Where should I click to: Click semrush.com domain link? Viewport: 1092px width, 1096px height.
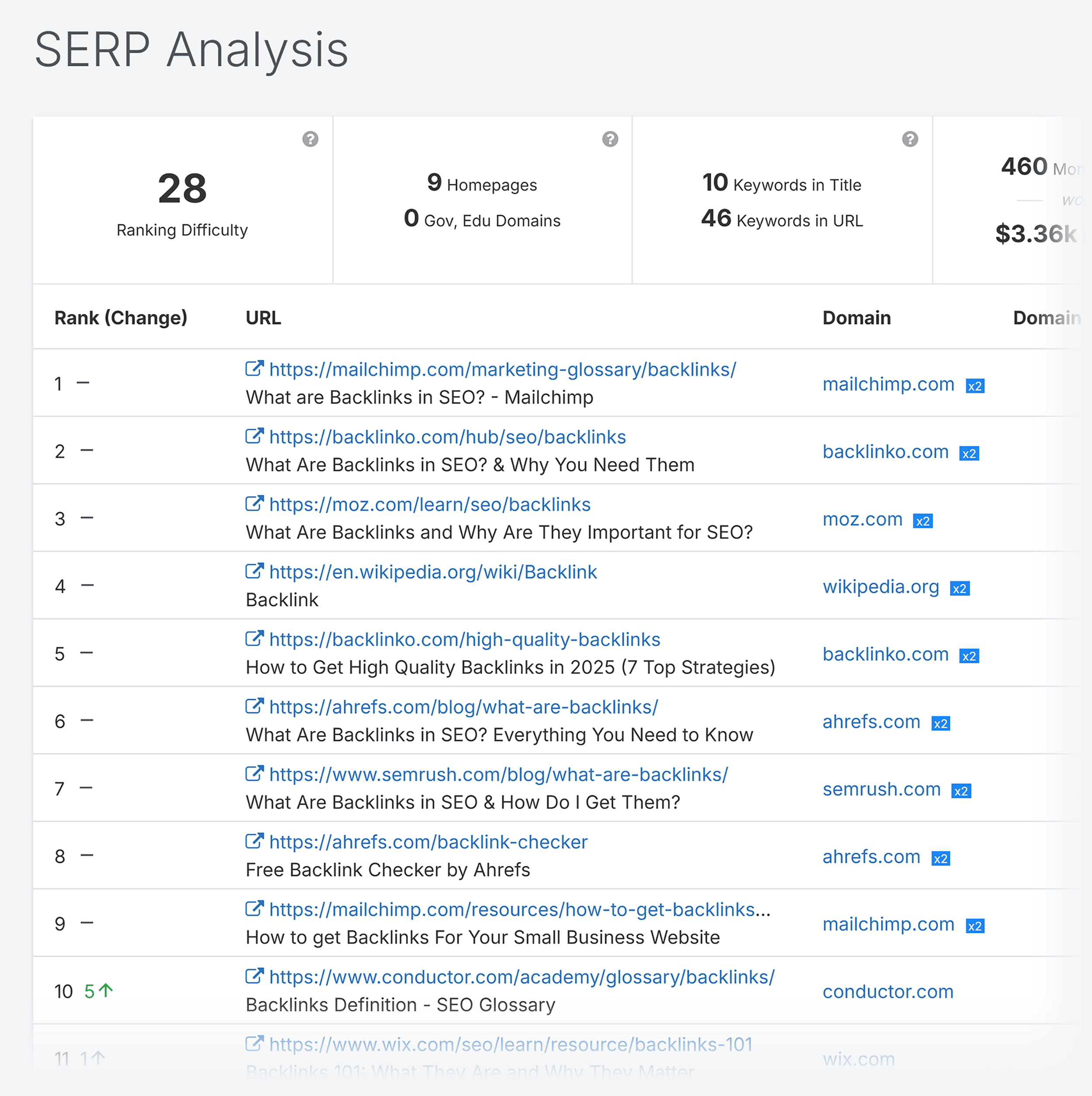(x=881, y=789)
